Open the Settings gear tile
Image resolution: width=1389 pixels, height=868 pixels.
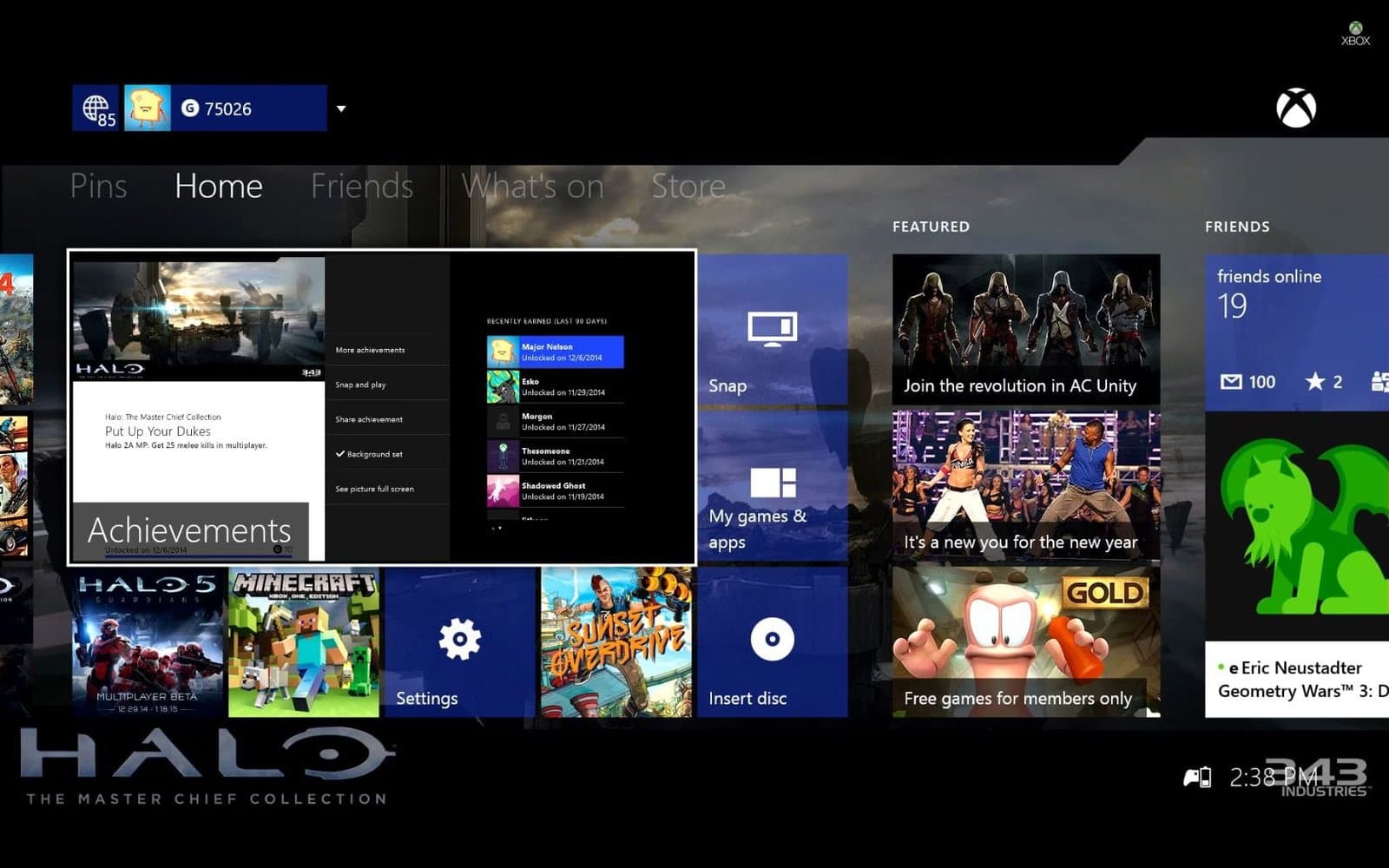460,641
